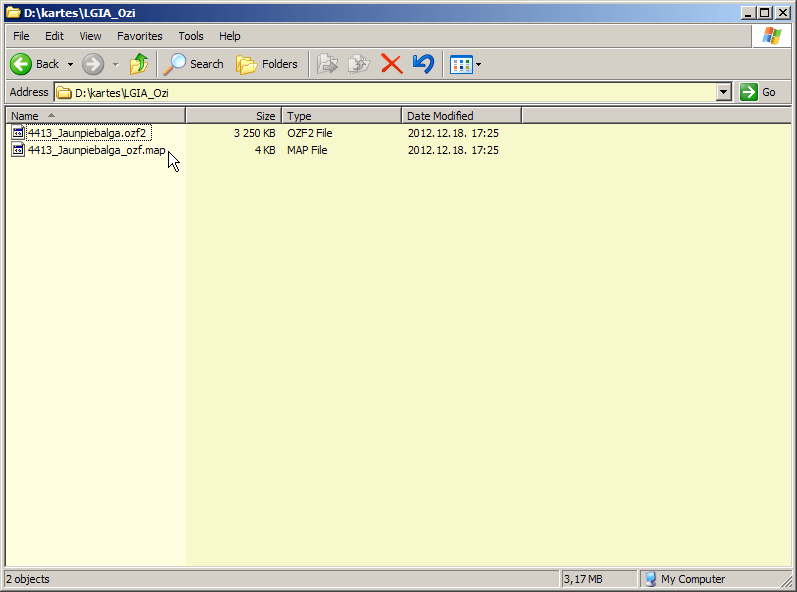The height and width of the screenshot is (592, 797).
Task: Open the Edit menu
Action: pyautogui.click(x=54, y=36)
